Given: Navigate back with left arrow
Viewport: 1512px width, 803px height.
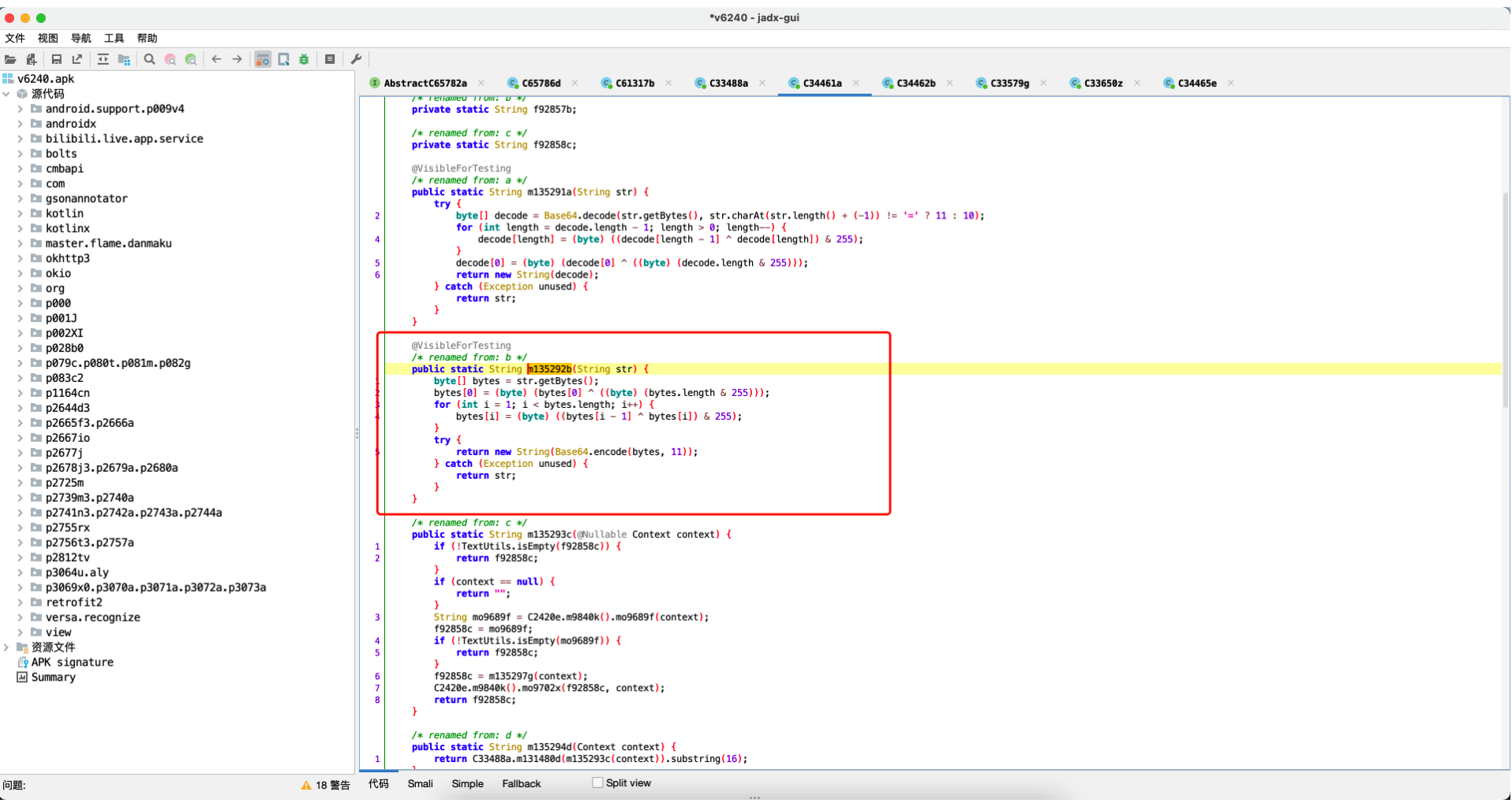Looking at the screenshot, I should 216,59.
